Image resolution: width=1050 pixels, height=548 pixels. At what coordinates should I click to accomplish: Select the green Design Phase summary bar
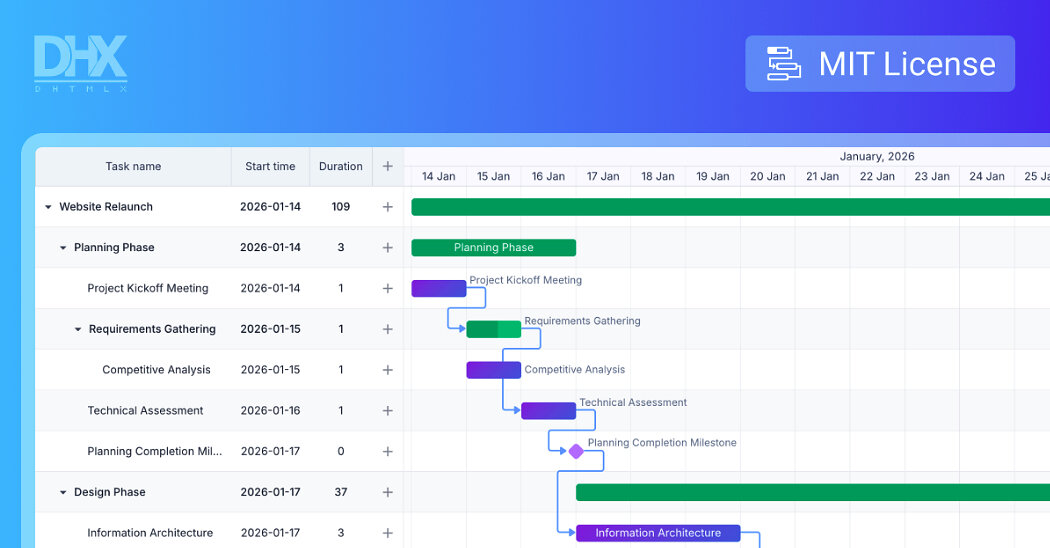pyautogui.click(x=813, y=492)
